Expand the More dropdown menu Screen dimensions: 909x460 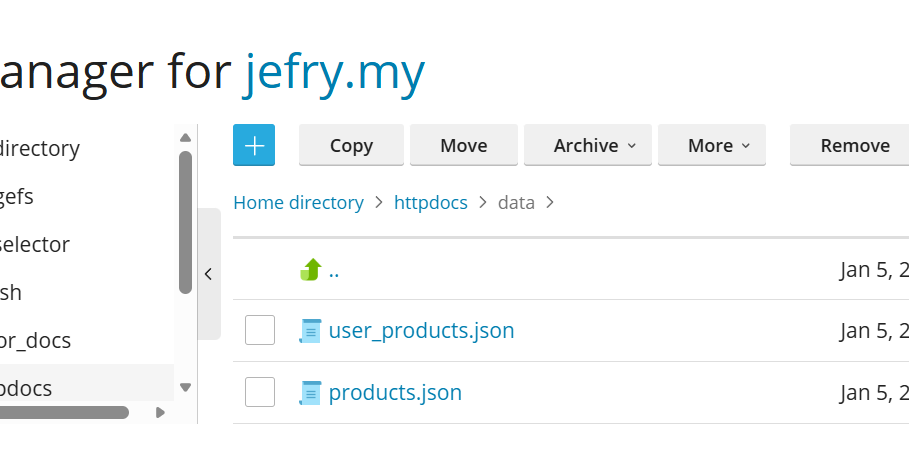tap(711, 145)
